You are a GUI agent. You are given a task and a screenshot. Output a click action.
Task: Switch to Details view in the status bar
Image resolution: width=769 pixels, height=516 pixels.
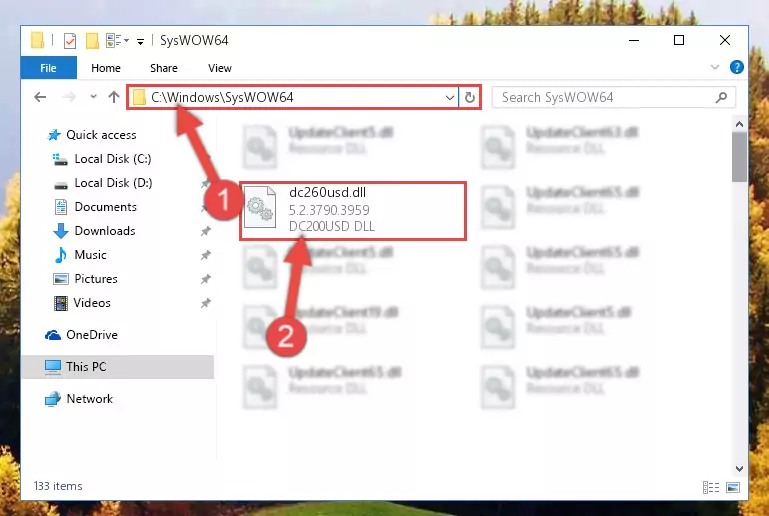coord(711,487)
